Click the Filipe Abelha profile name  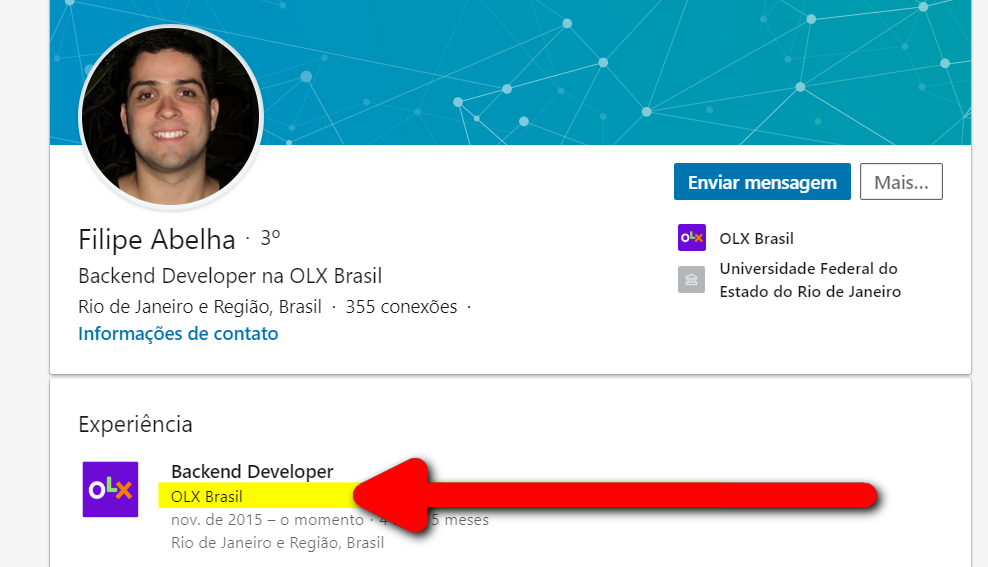156,239
